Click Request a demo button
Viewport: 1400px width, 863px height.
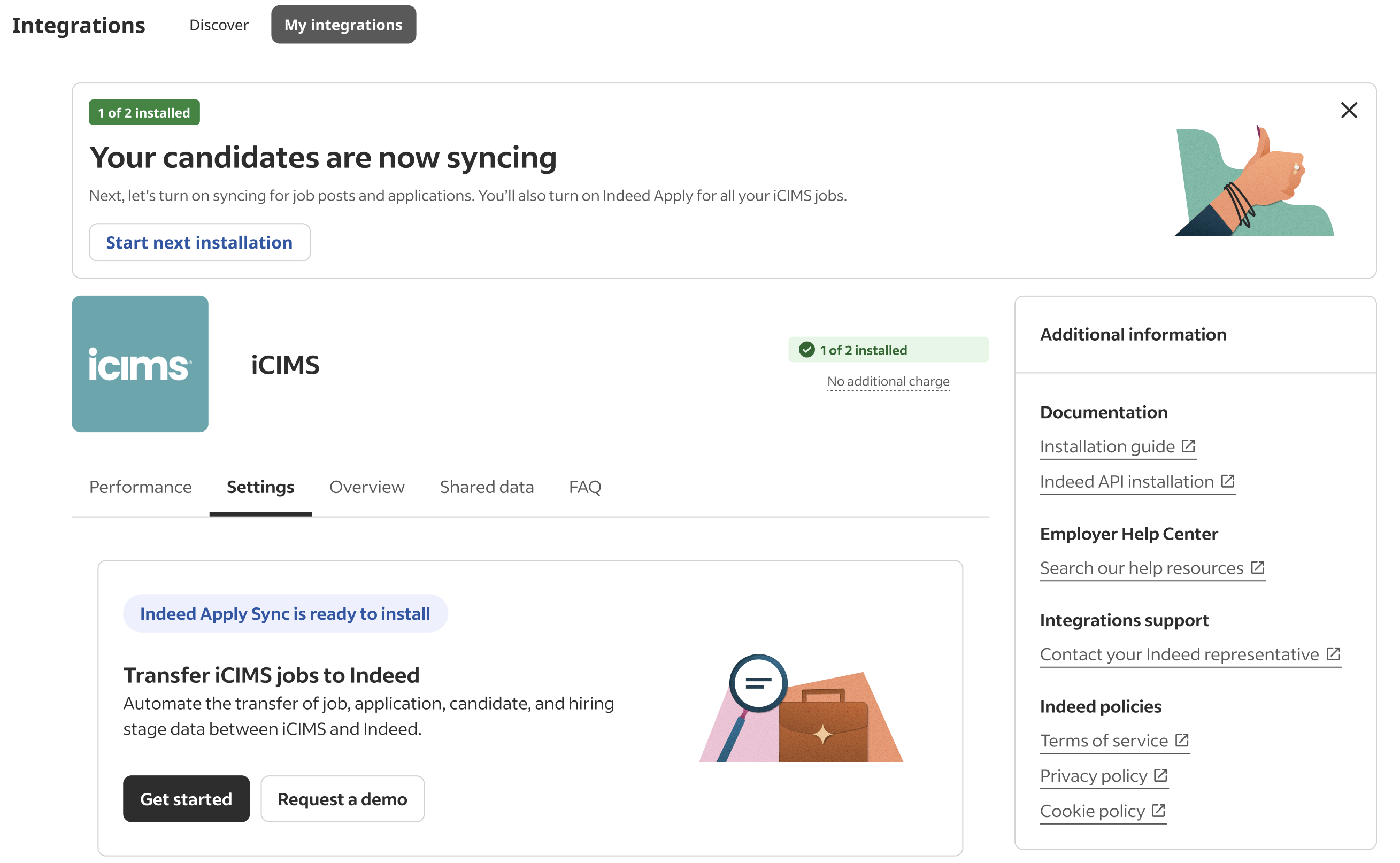(x=342, y=799)
